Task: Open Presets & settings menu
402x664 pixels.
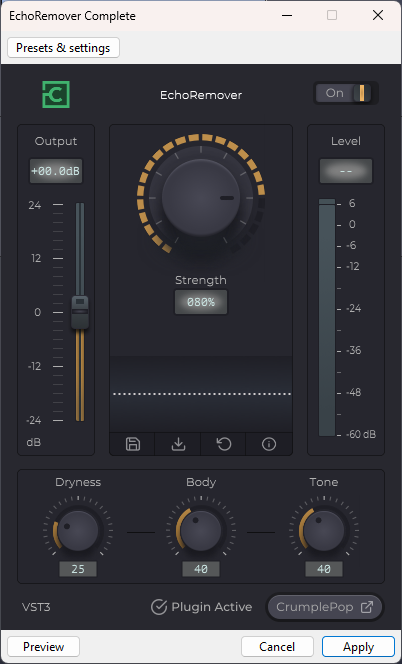Action: click(63, 48)
